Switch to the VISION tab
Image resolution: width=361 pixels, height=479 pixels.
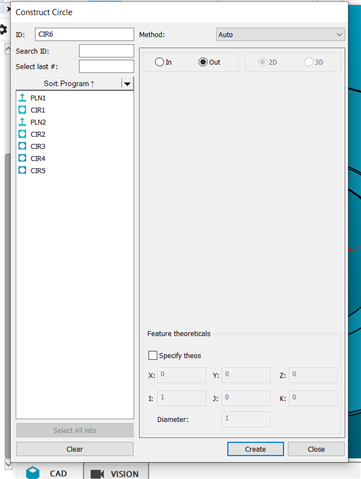pyautogui.click(x=116, y=473)
